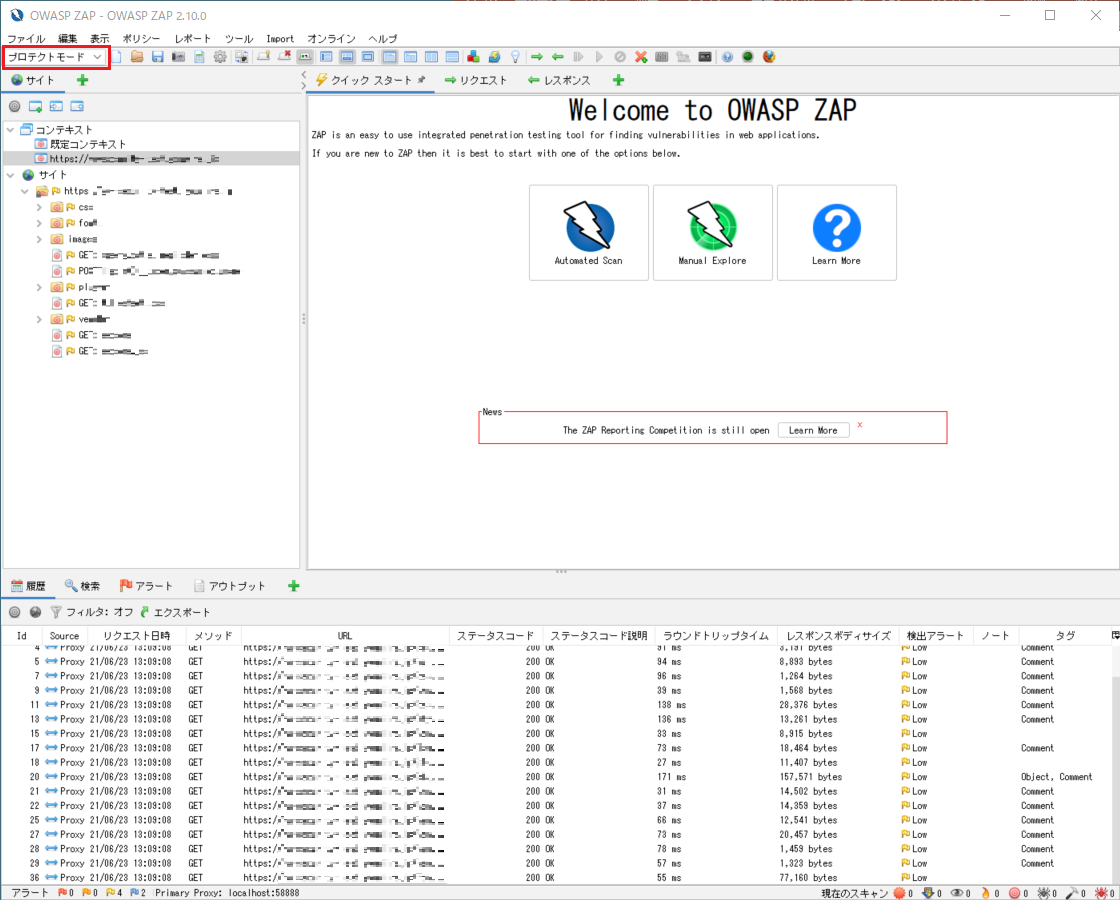Click the red X custom breakpoint icon
Image resolution: width=1120 pixels, height=900 pixels.
[641, 57]
